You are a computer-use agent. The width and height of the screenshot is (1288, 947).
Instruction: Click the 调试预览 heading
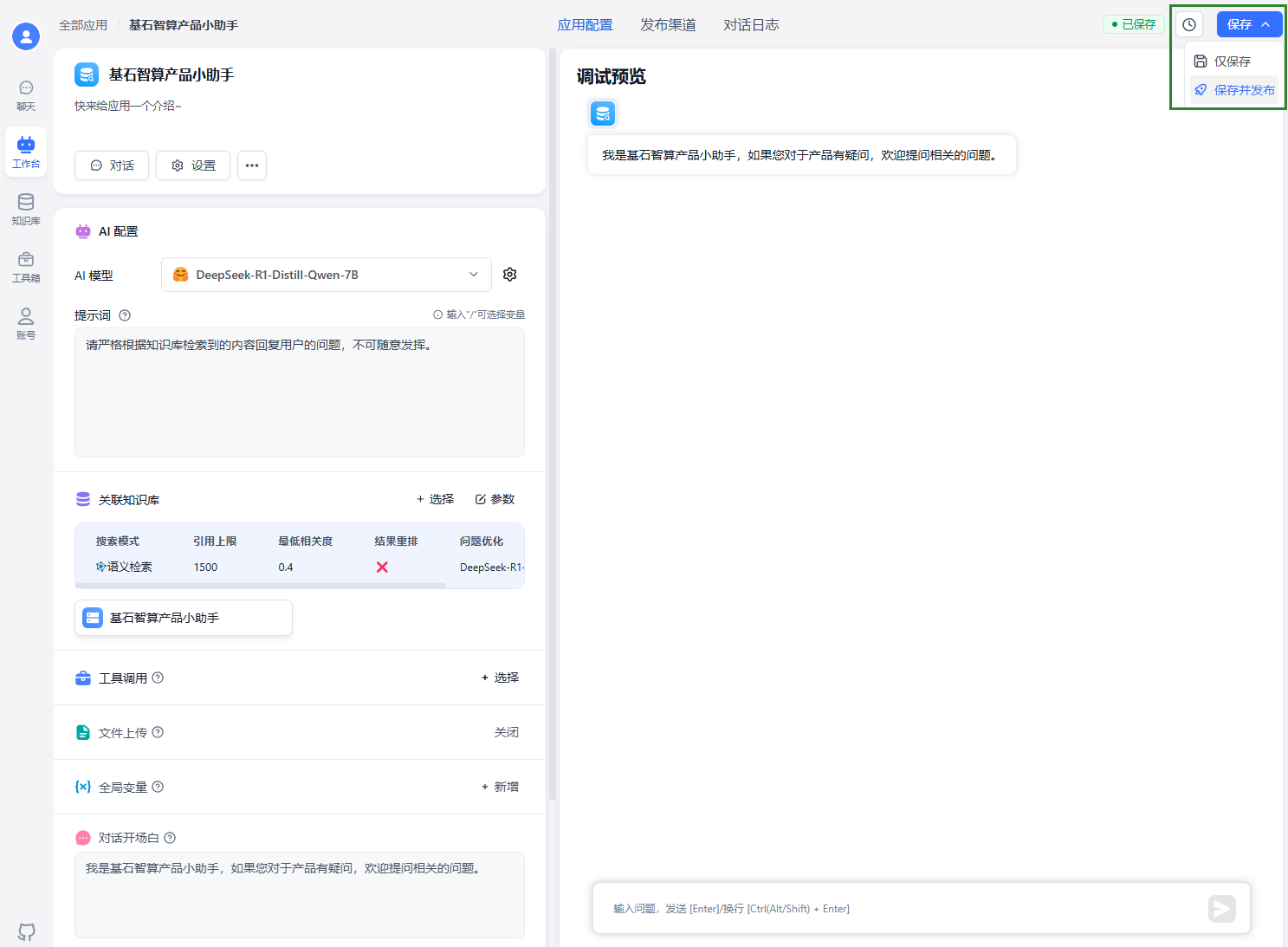point(612,76)
